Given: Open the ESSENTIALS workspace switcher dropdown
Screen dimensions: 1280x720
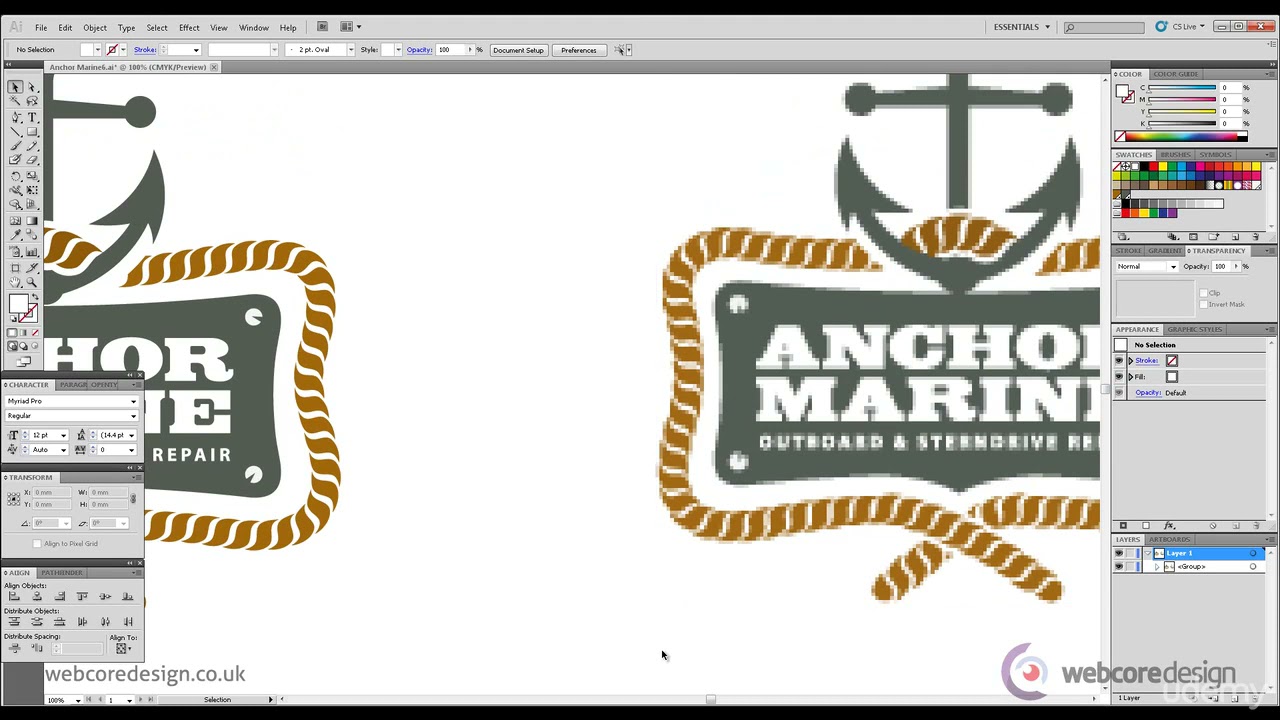Looking at the screenshot, I should 1021,27.
